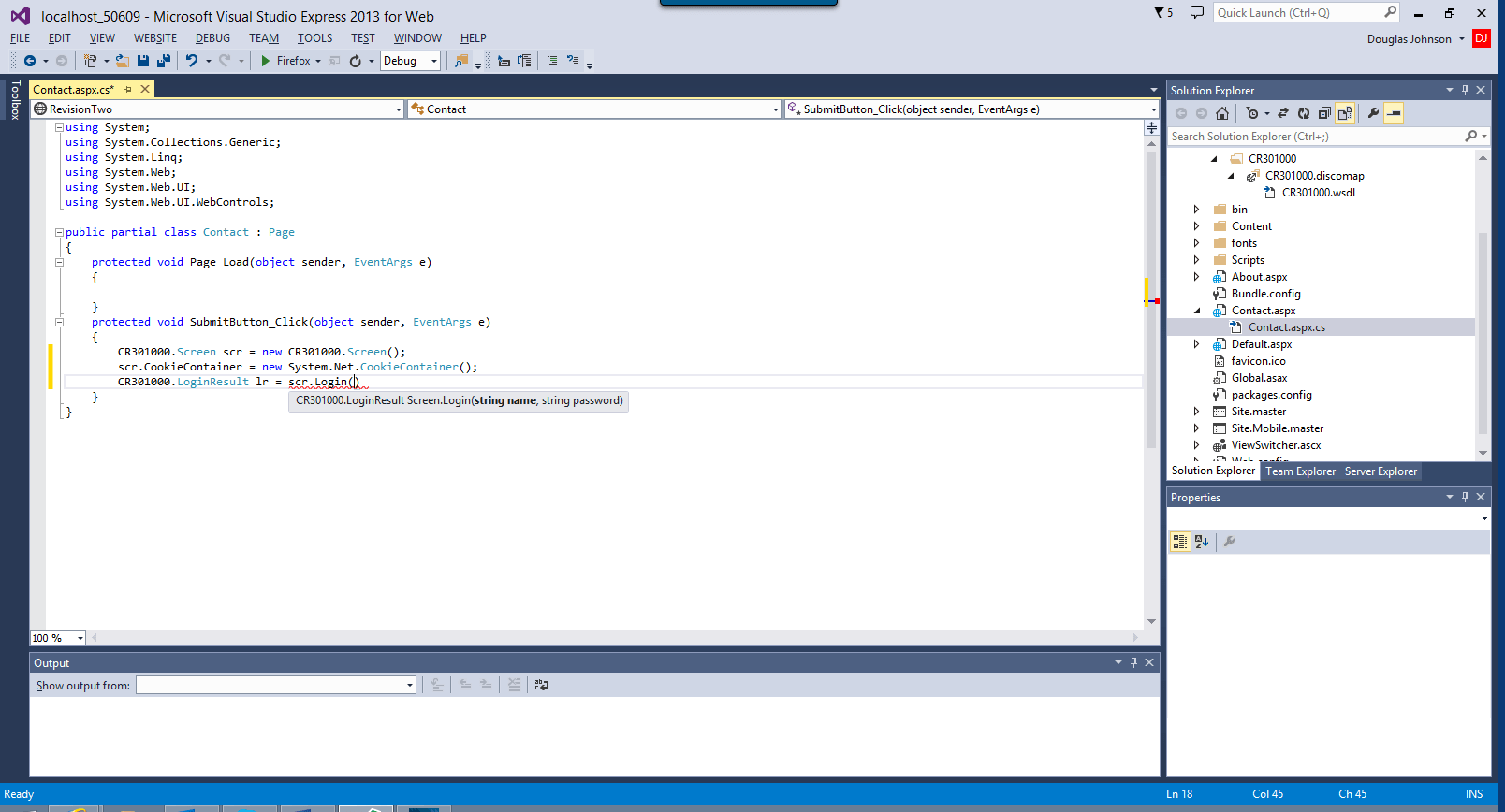
Task: Save the current file with Save icon
Action: coord(143,61)
